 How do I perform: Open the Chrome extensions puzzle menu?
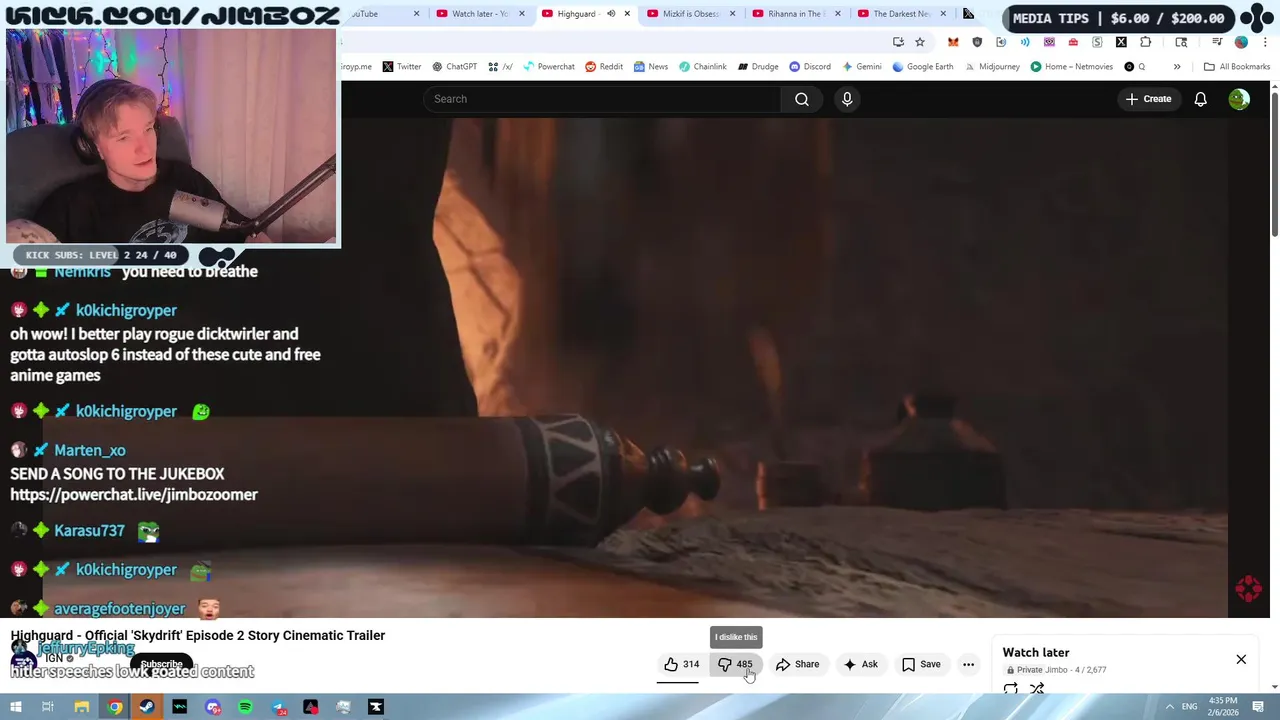[x=1146, y=42]
